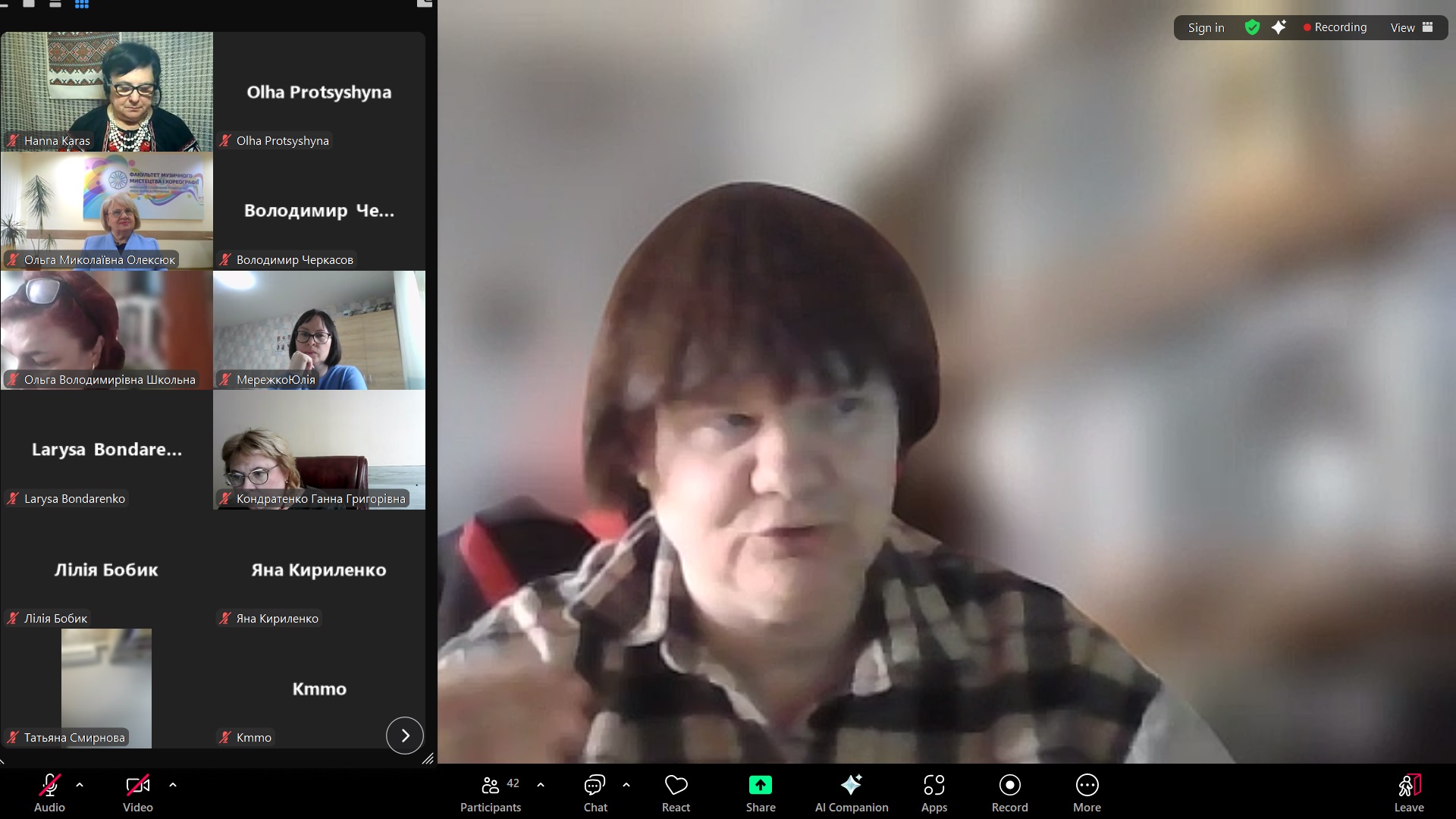The height and width of the screenshot is (819, 1456).
Task: Open the Chat panel icon
Action: pos(595,785)
